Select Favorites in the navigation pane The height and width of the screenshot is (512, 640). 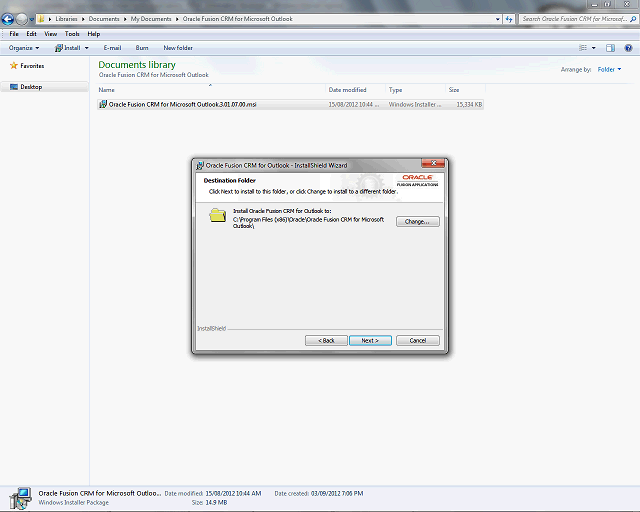pyautogui.click(x=32, y=66)
